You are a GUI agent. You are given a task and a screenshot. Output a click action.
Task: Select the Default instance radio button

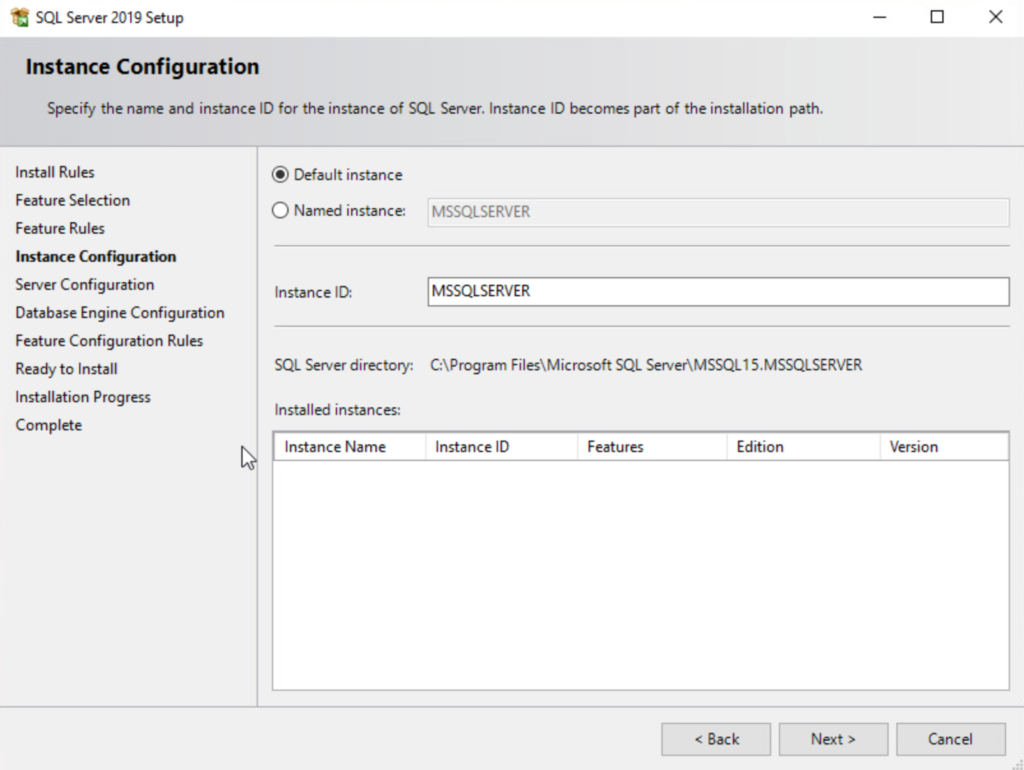(x=281, y=175)
